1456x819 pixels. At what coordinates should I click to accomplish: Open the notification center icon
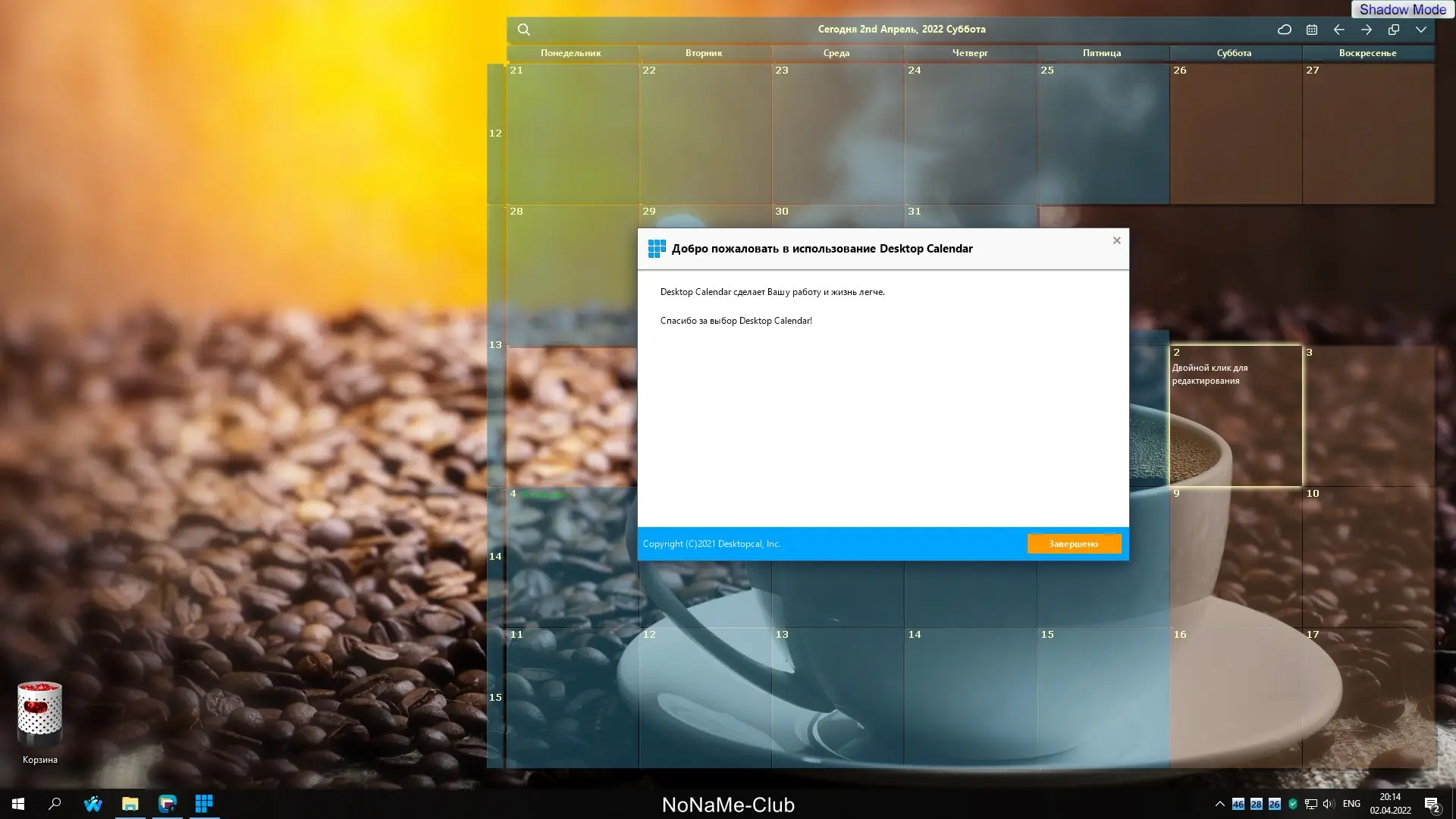point(1431,804)
